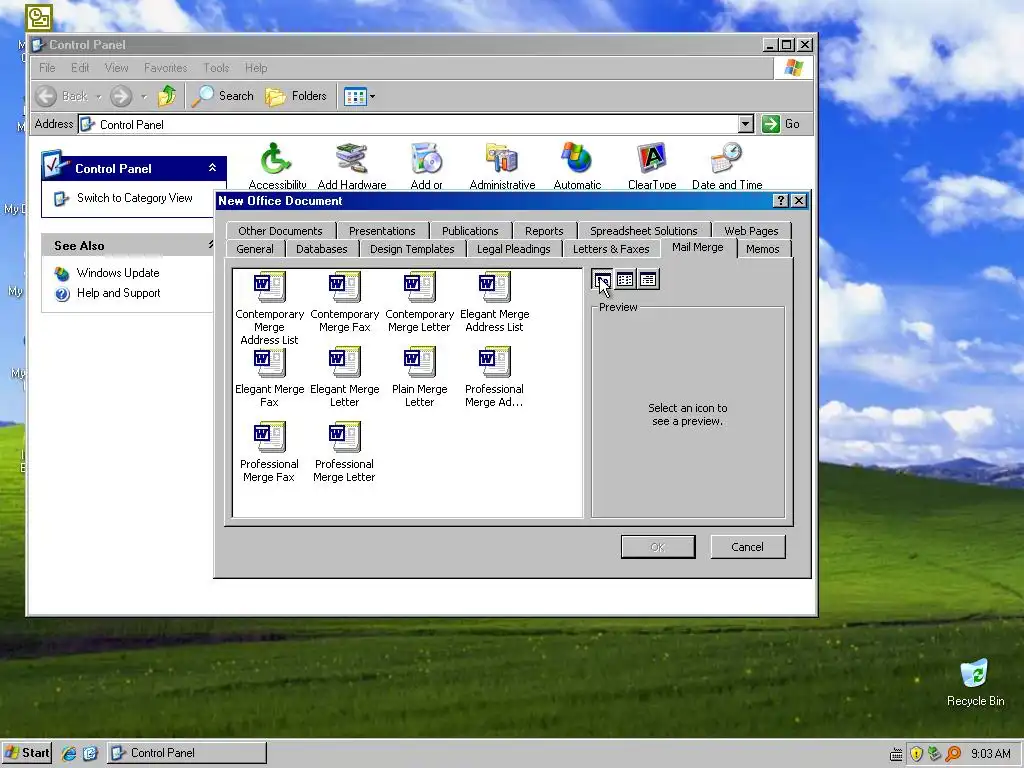This screenshot has height=768, width=1024.
Task: Collapse the Control Panel sidebar section
Action: pos(212,168)
